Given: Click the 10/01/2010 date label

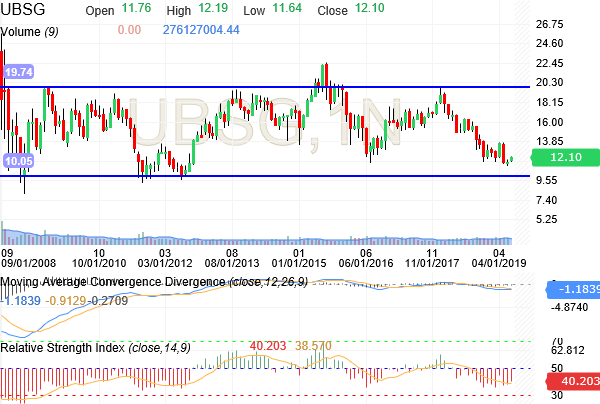Looking at the screenshot, I should tap(99, 263).
